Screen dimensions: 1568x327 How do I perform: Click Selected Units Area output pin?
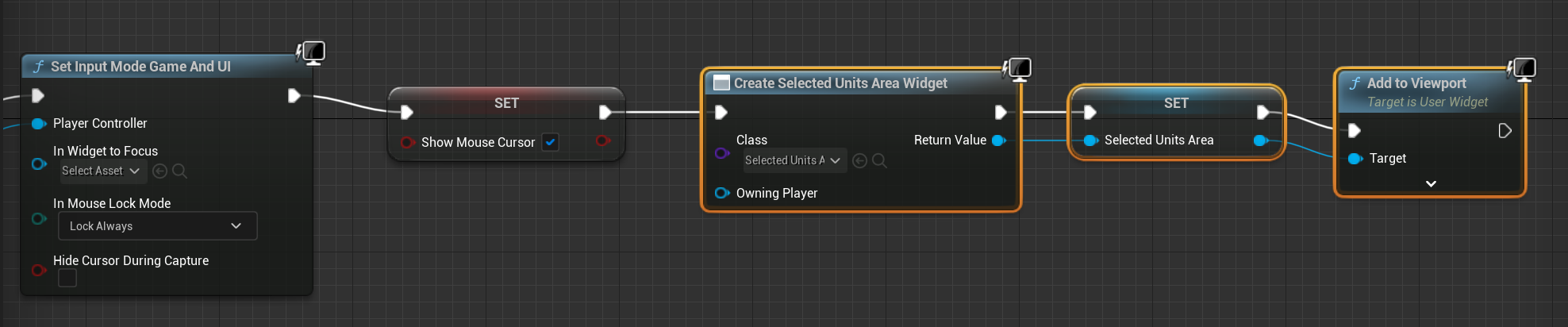(1261, 140)
